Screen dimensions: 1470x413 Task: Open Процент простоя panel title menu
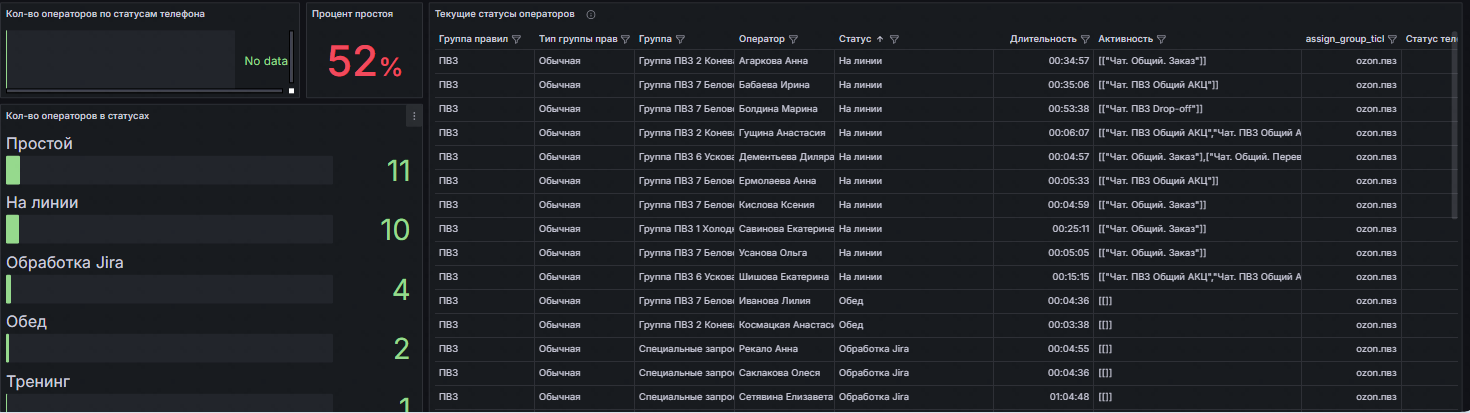click(x=352, y=15)
